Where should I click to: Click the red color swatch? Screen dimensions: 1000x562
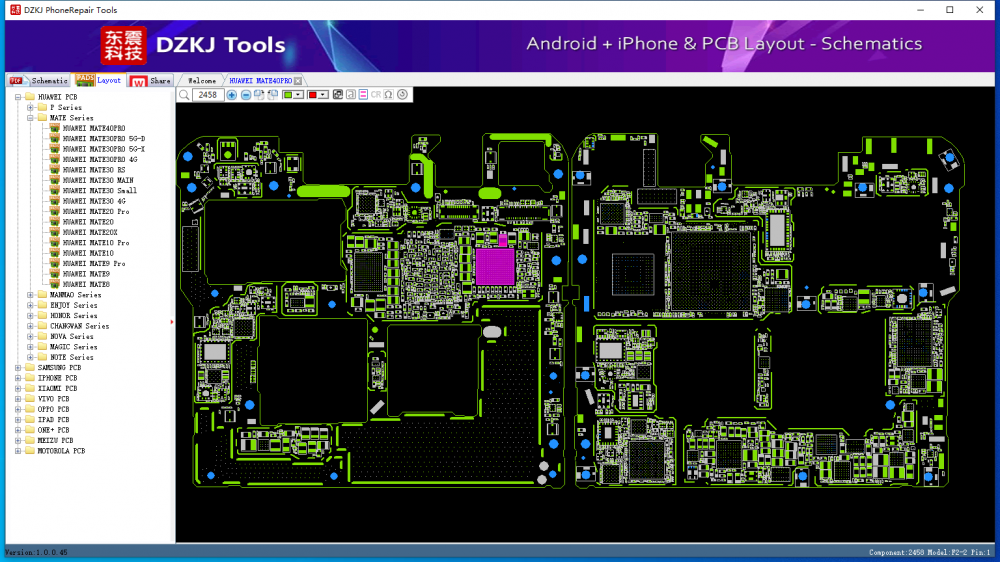[x=312, y=95]
